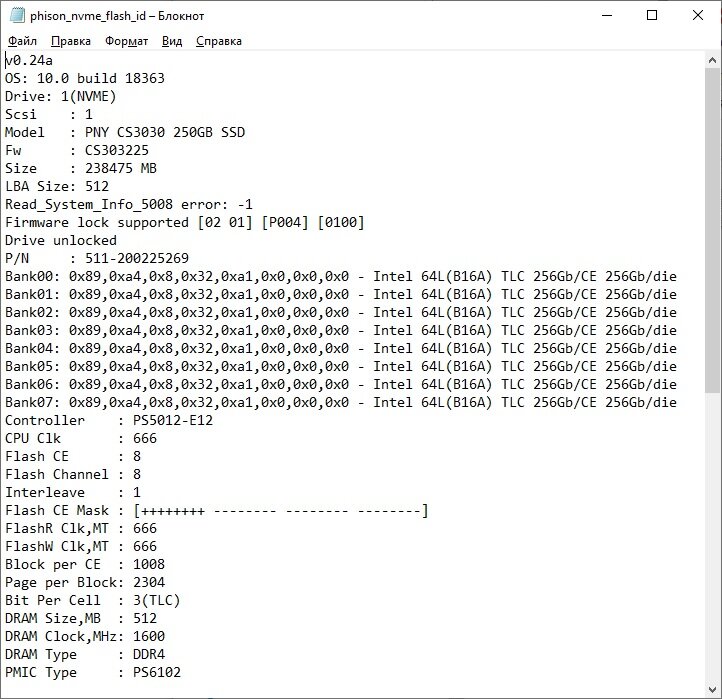Click model value 'PNY CS3030 250GB SSD'
The height and width of the screenshot is (699, 722).
(x=165, y=132)
